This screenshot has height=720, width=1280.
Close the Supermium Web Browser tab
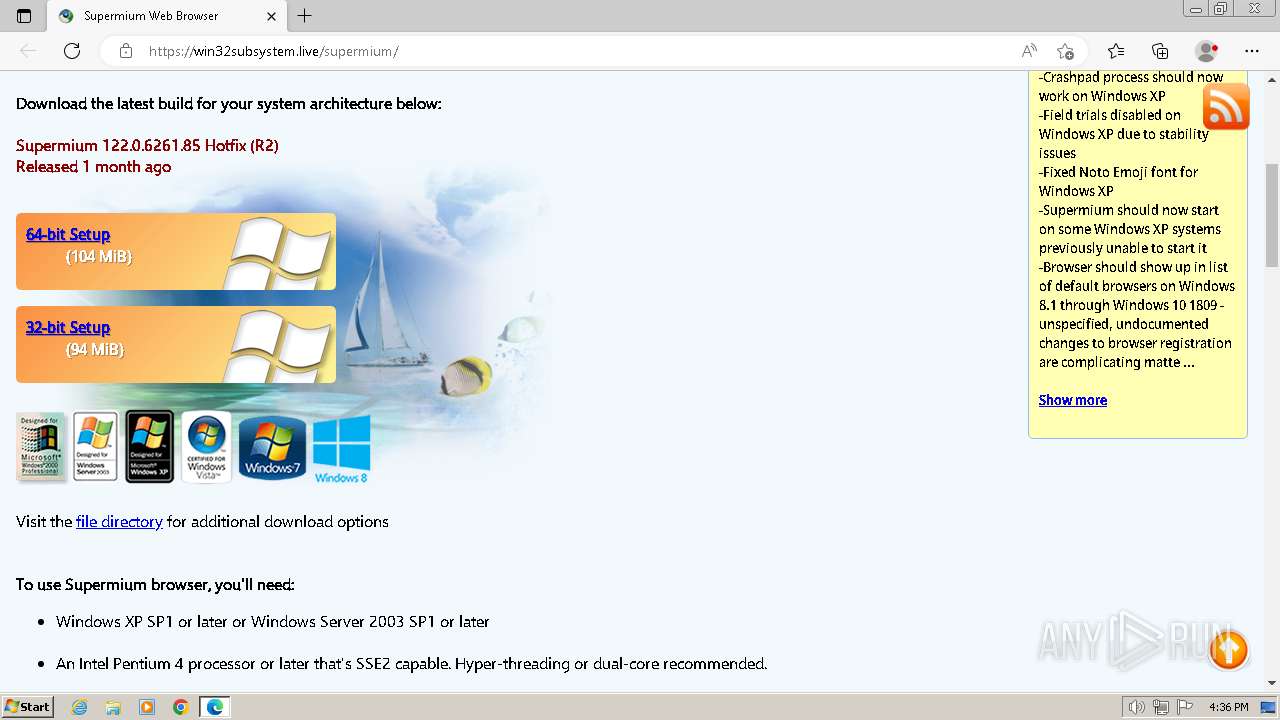pos(272,16)
